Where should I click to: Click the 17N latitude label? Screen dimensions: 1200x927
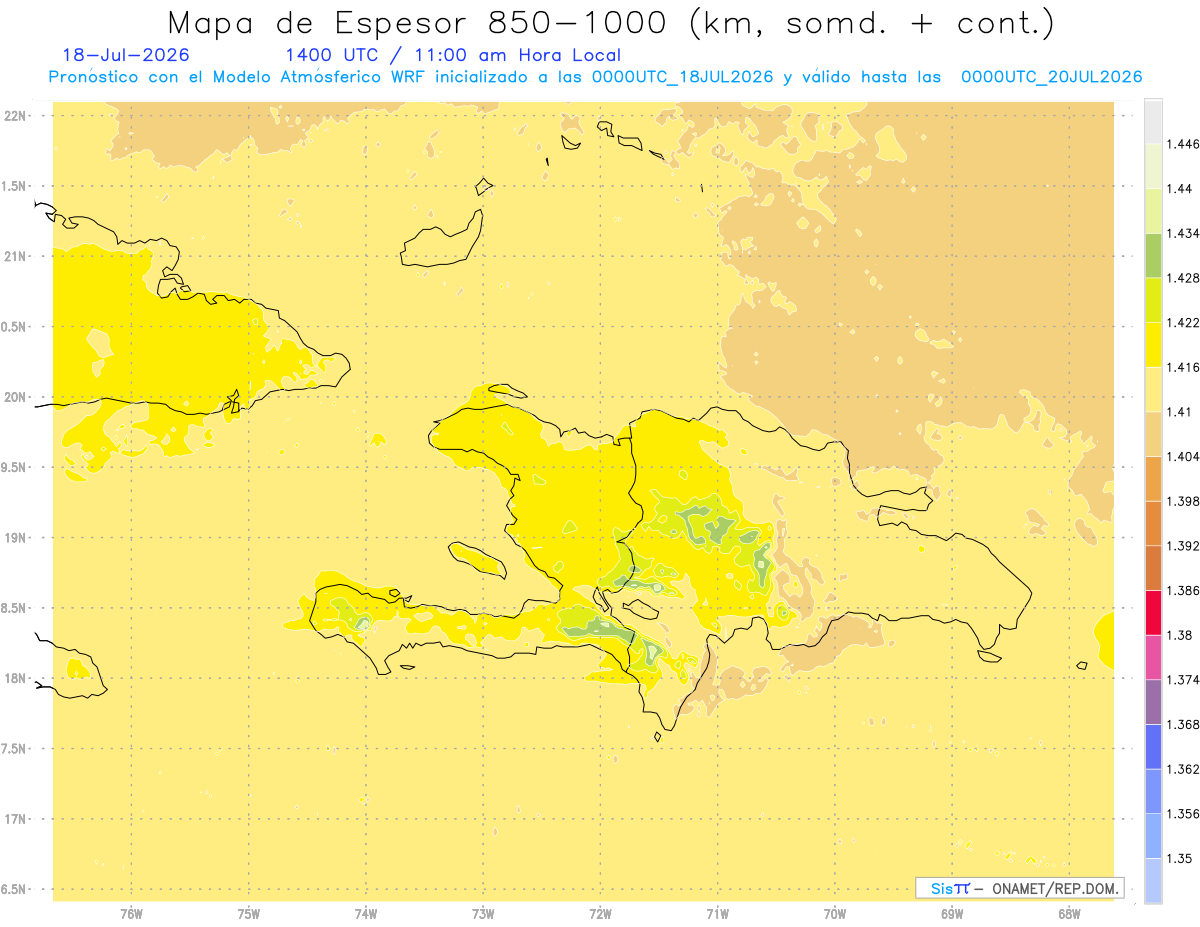tap(17, 819)
